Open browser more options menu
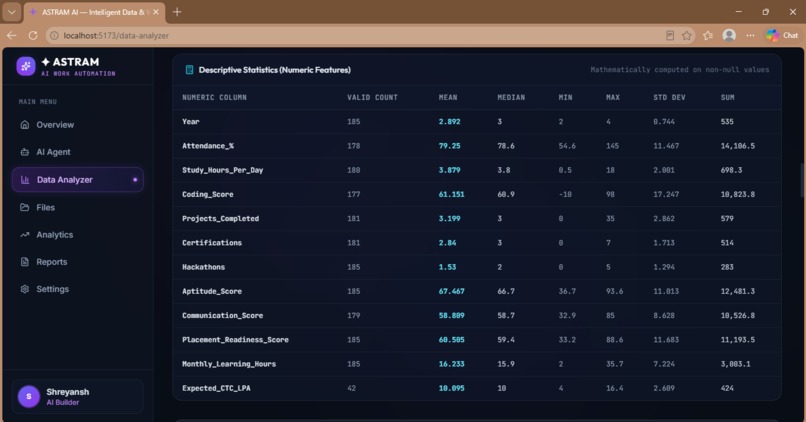Image resolution: width=806 pixels, height=422 pixels. click(750, 35)
